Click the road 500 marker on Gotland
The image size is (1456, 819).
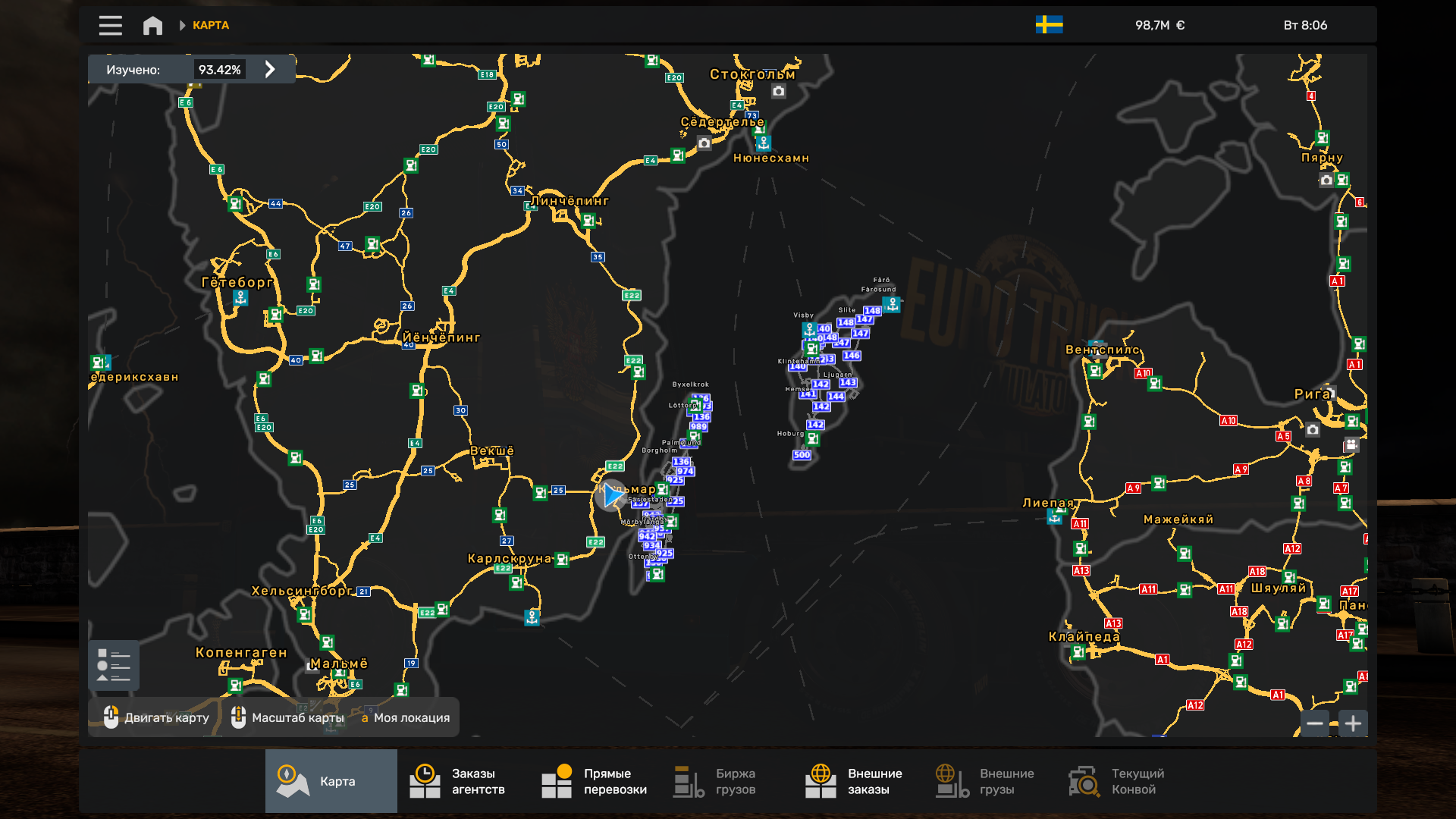[802, 455]
